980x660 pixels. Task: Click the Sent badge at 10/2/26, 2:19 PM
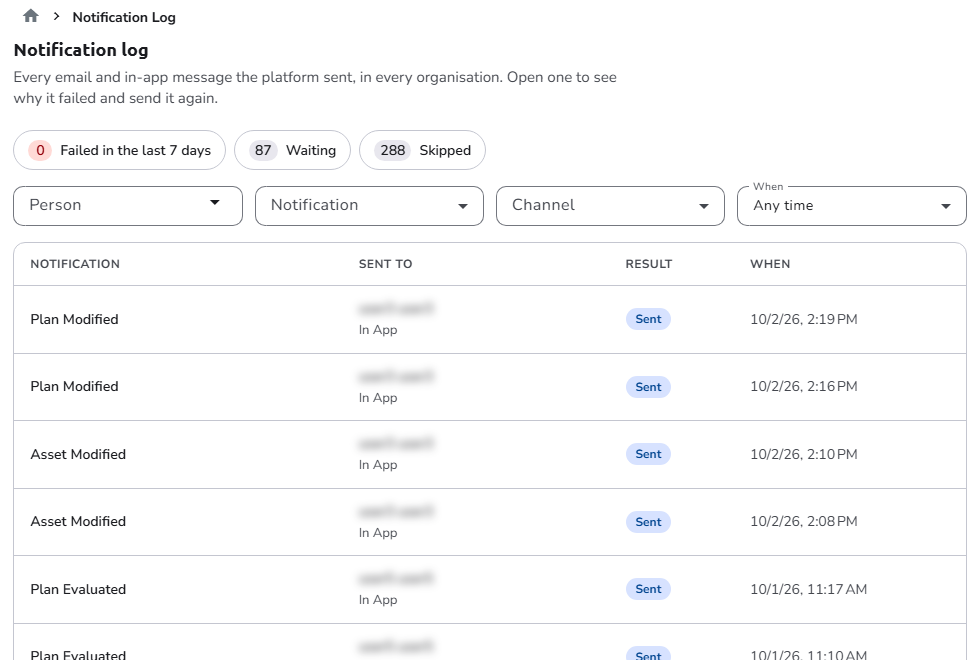pyautogui.click(x=648, y=319)
